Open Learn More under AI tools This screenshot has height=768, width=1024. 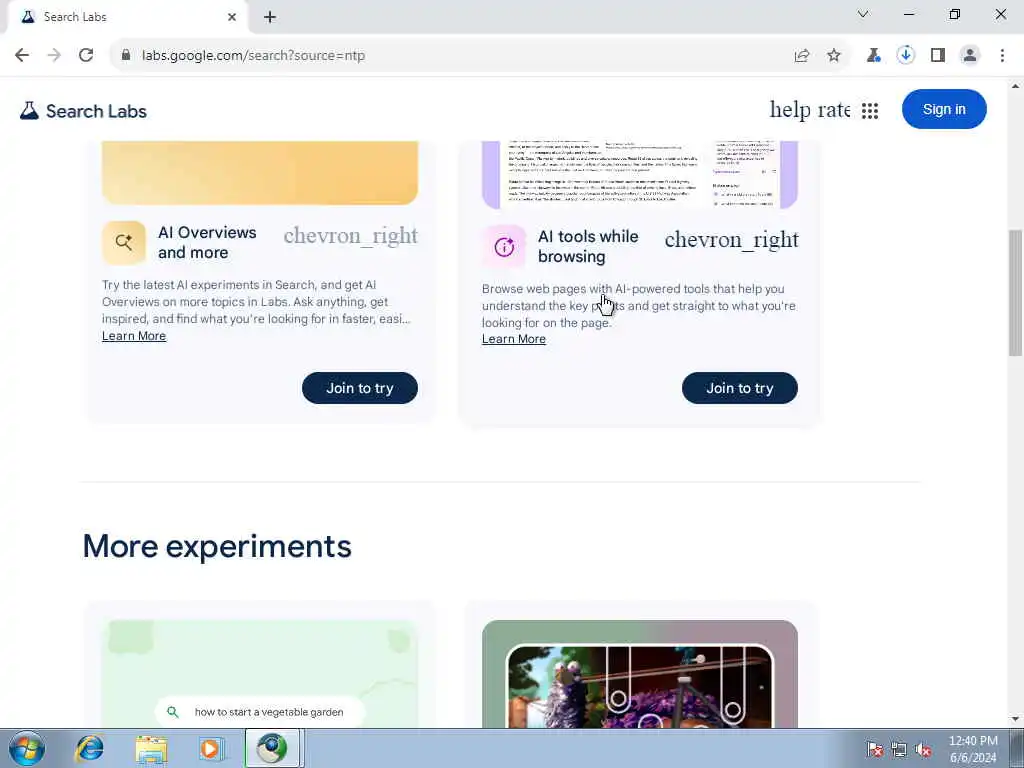(x=513, y=339)
